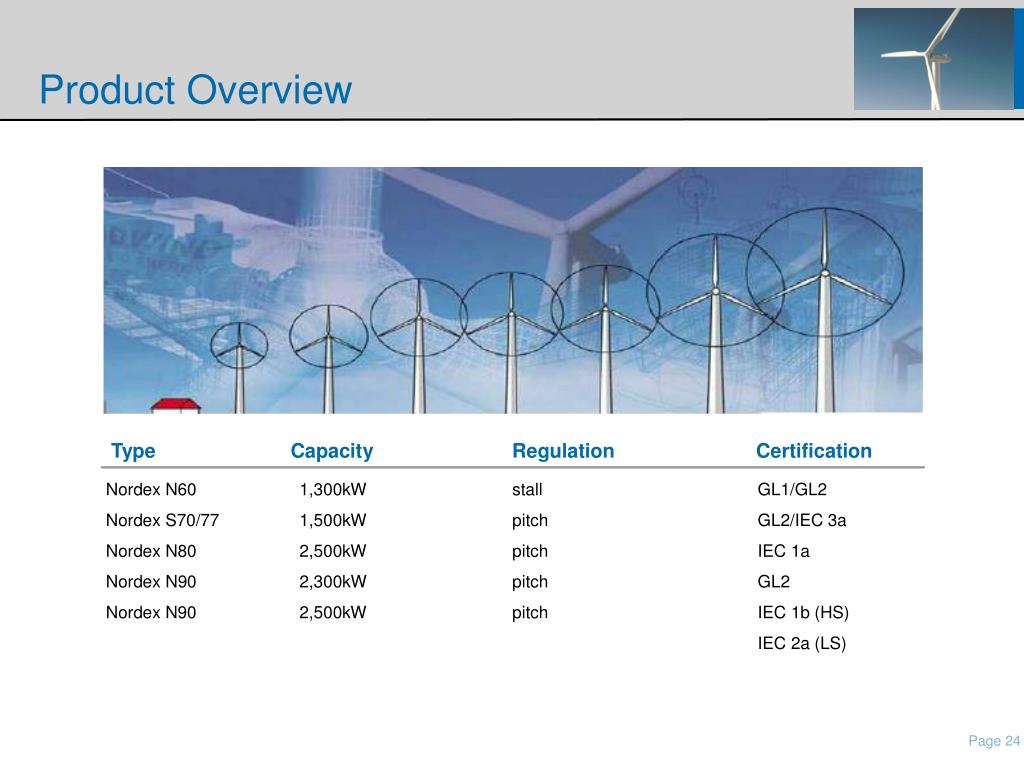This screenshot has height=768, width=1024.
Task: Select the "Capacity" column header
Action: coord(332,451)
